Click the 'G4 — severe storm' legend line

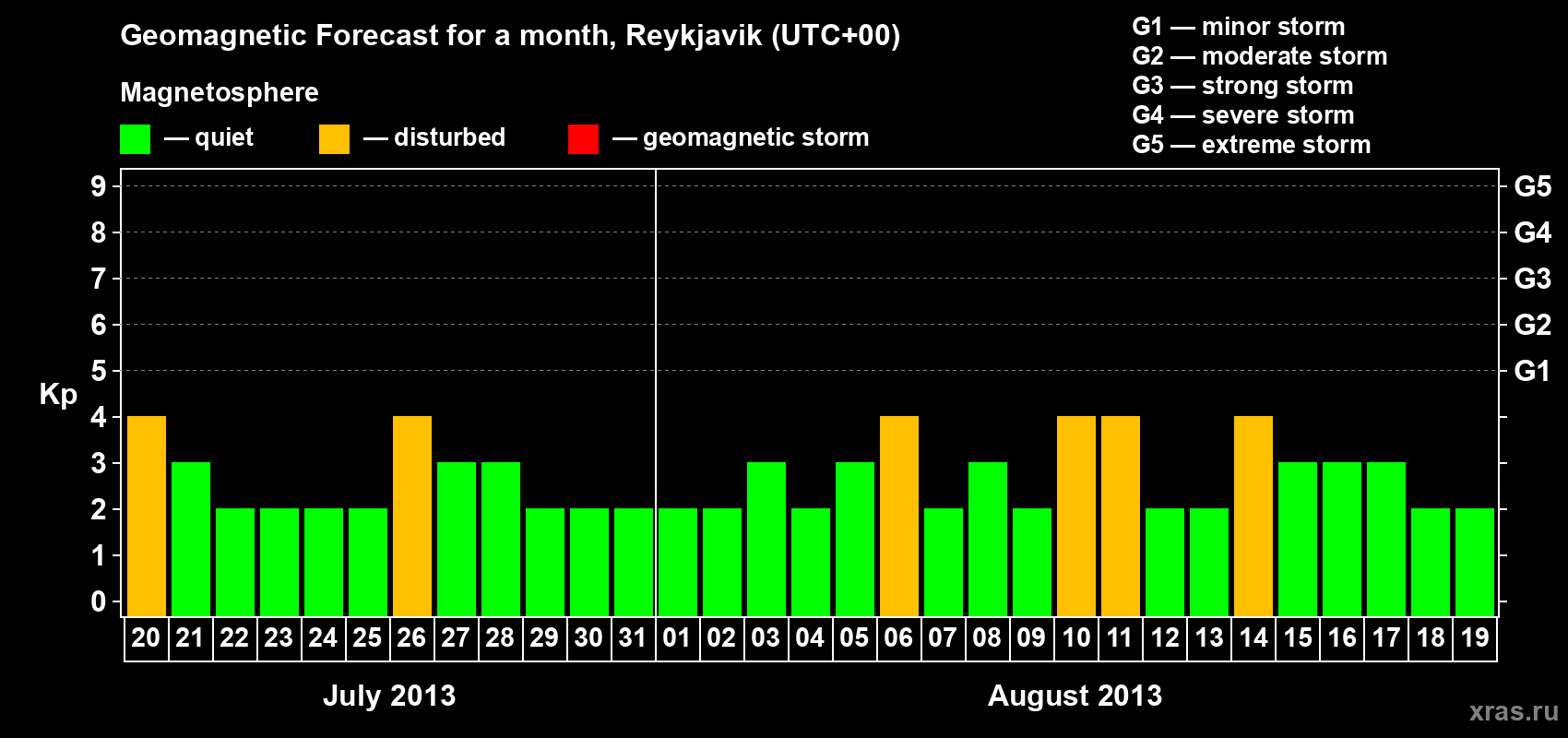[1242, 115]
